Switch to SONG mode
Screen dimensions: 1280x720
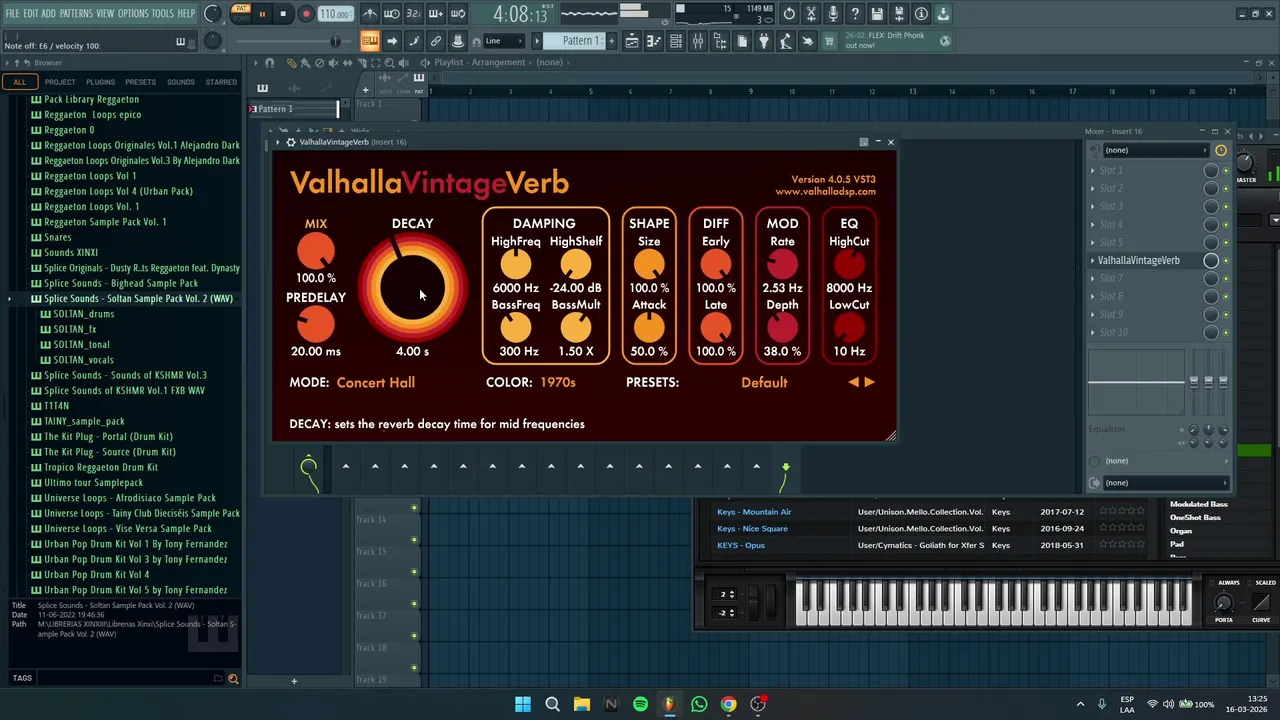point(241,19)
